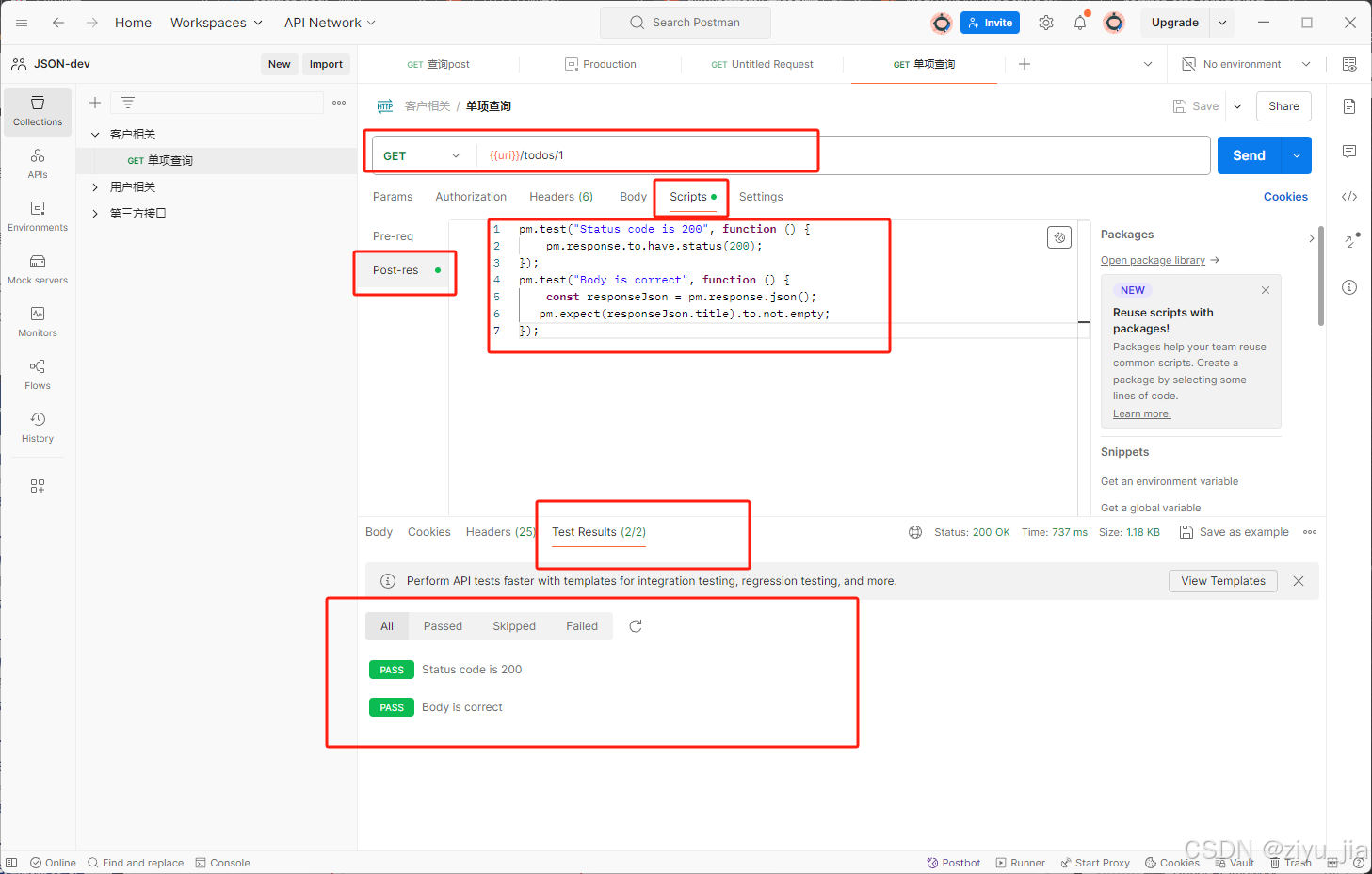
Task: Refresh test results
Action: 636,626
